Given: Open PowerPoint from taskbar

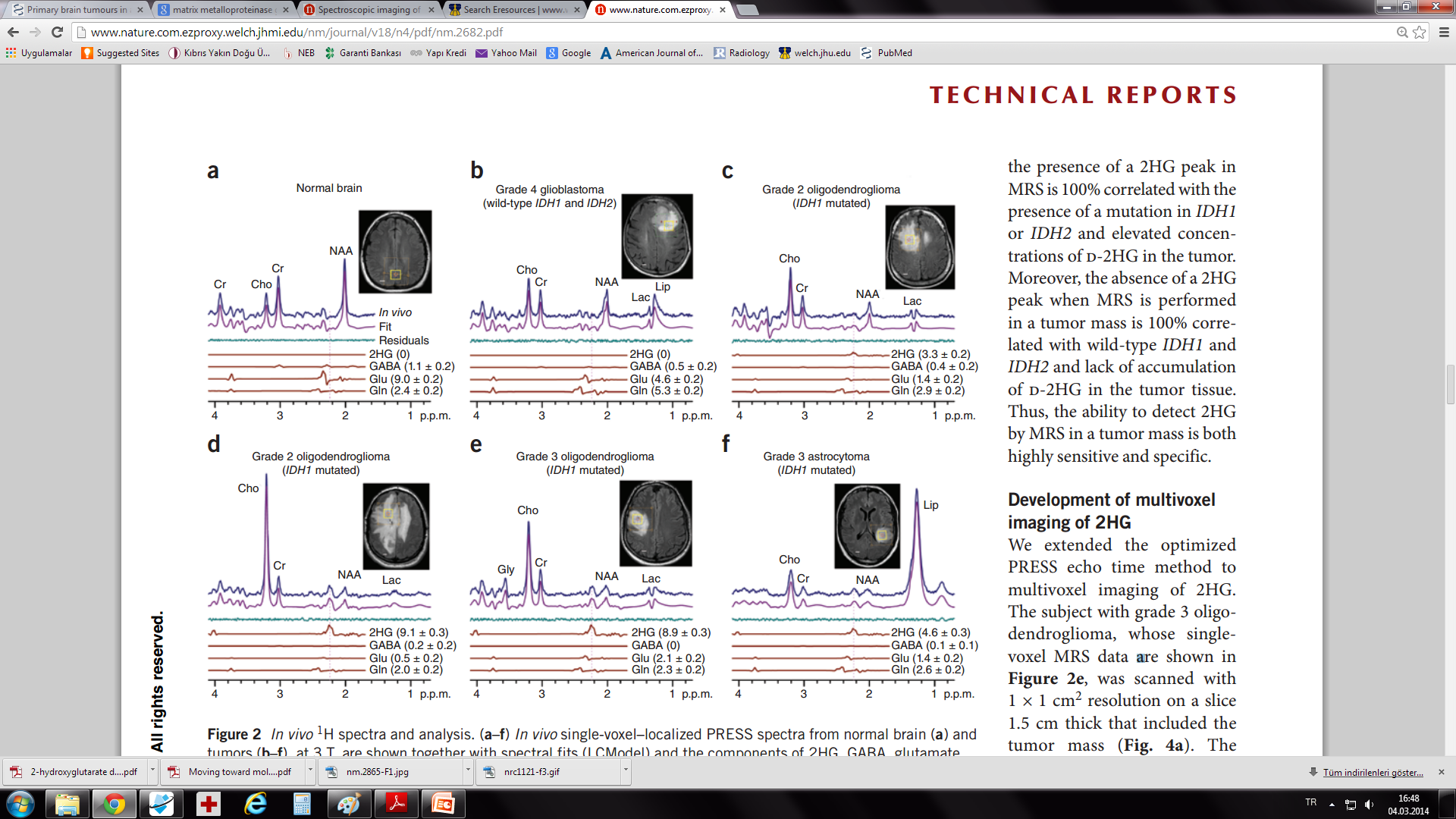Looking at the screenshot, I should 444,804.
